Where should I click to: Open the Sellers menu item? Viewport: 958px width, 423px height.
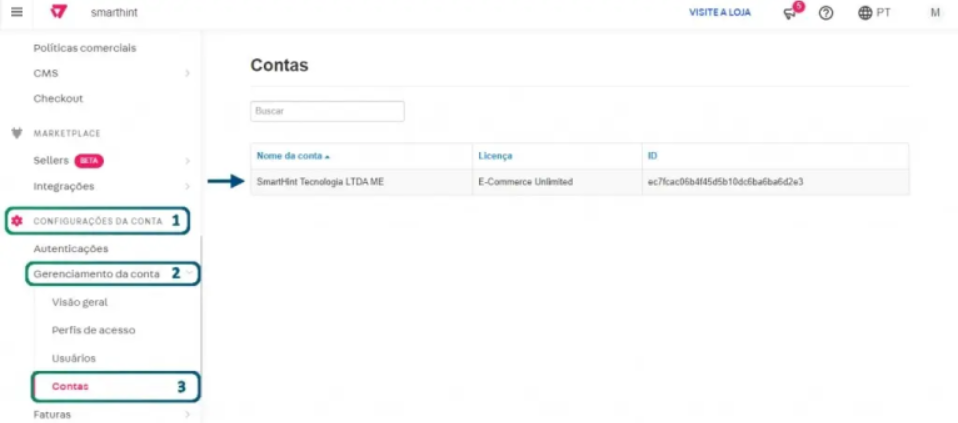point(51,160)
